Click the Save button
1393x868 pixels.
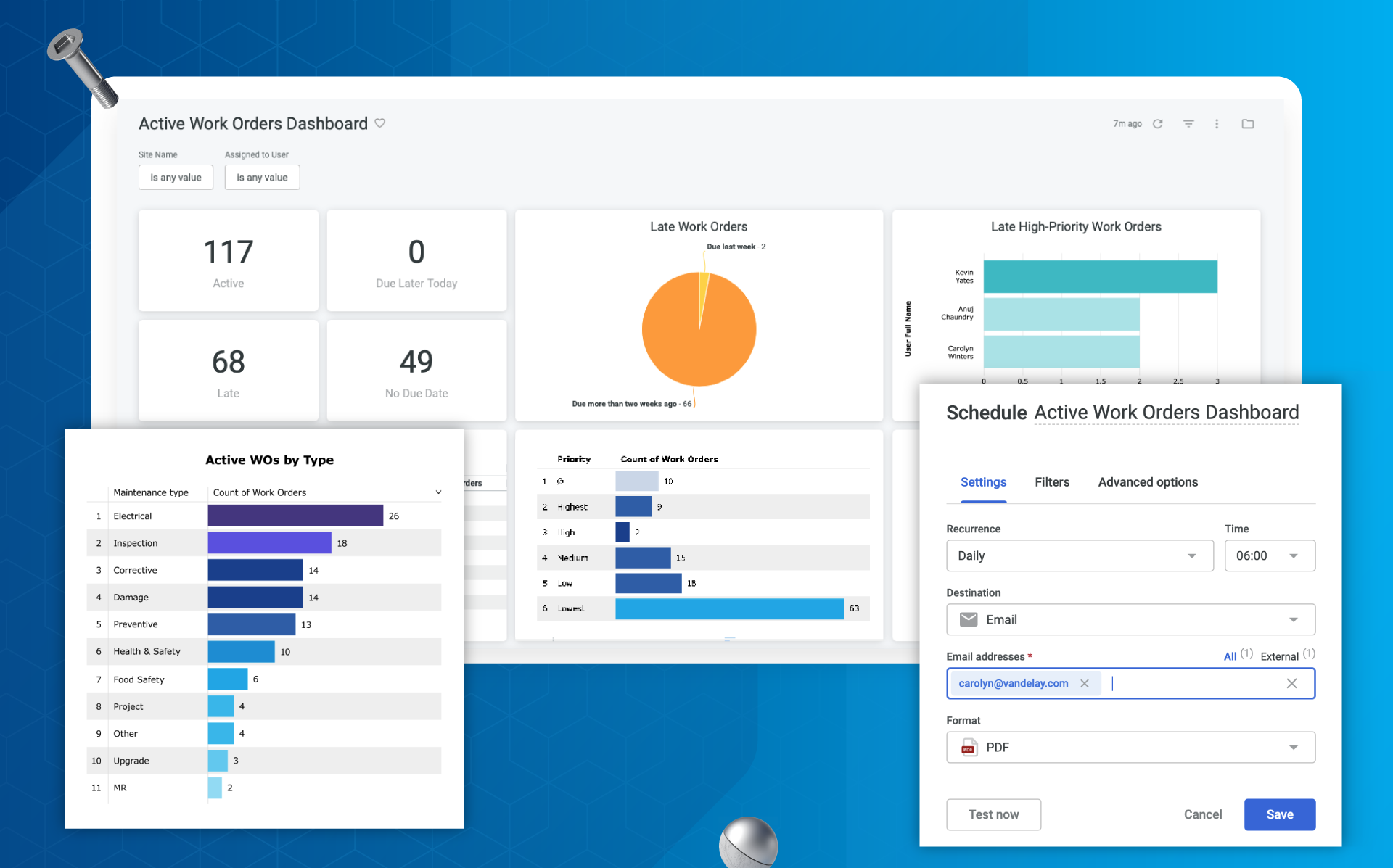pos(1279,814)
